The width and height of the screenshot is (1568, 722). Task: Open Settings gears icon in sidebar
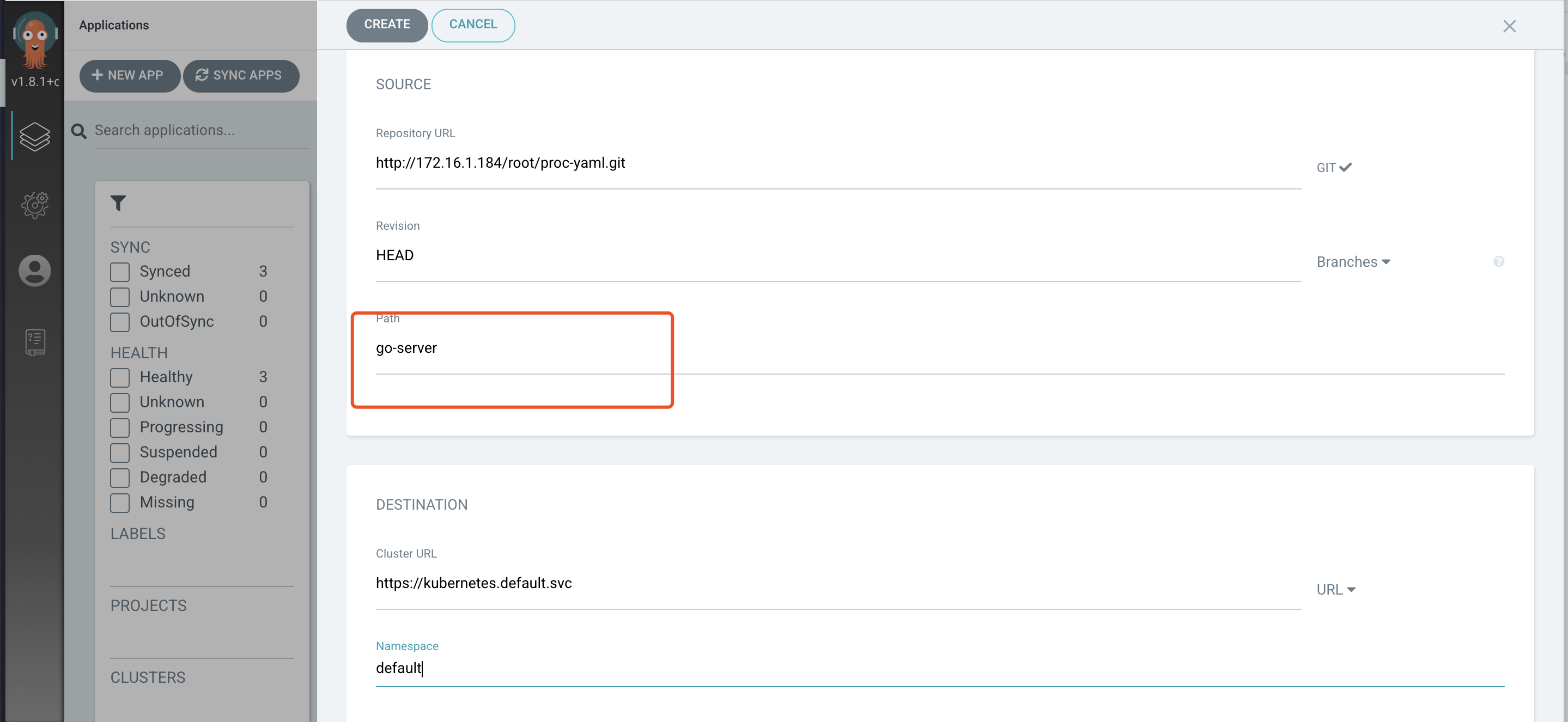tap(35, 205)
